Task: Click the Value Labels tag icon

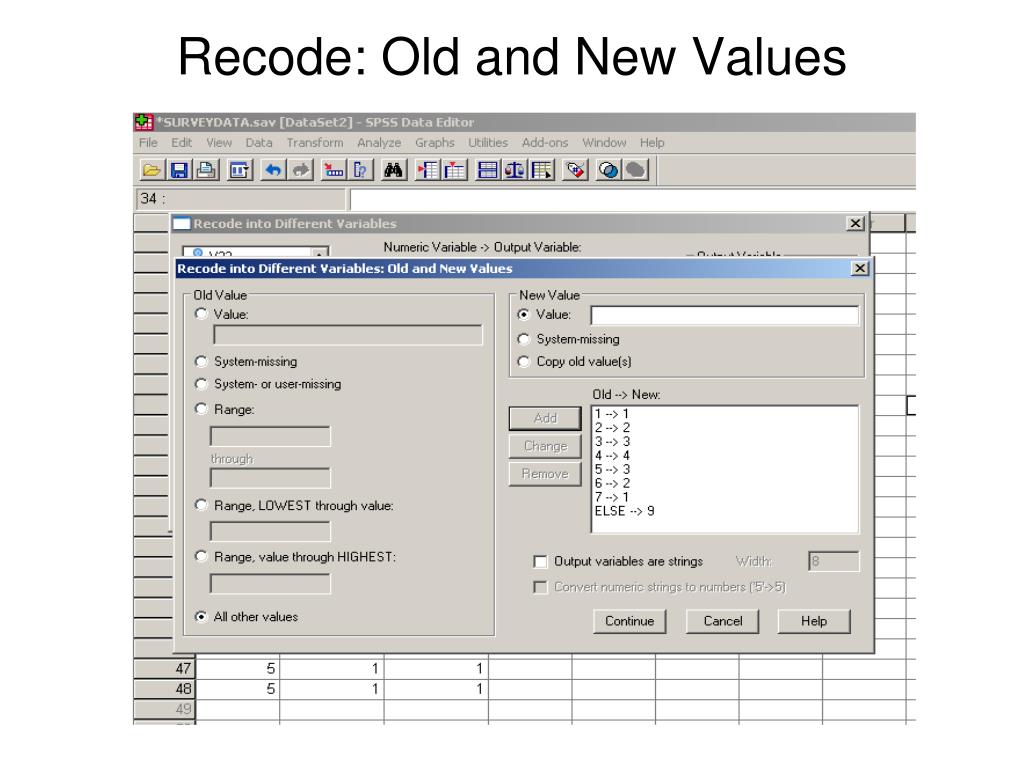Action: point(575,170)
